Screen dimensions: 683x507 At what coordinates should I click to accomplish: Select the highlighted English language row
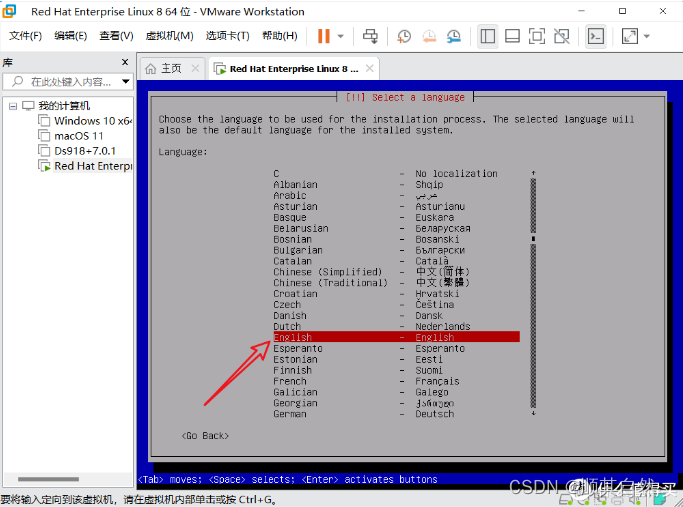396,337
